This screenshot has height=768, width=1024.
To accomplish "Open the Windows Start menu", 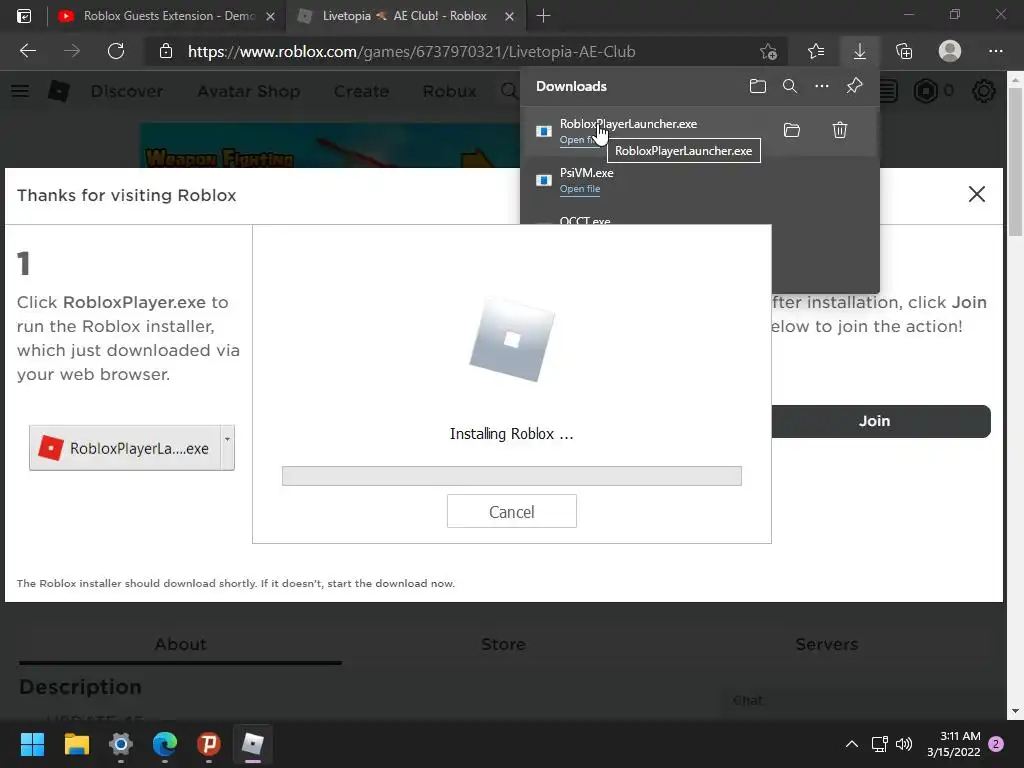I will pos(32,744).
